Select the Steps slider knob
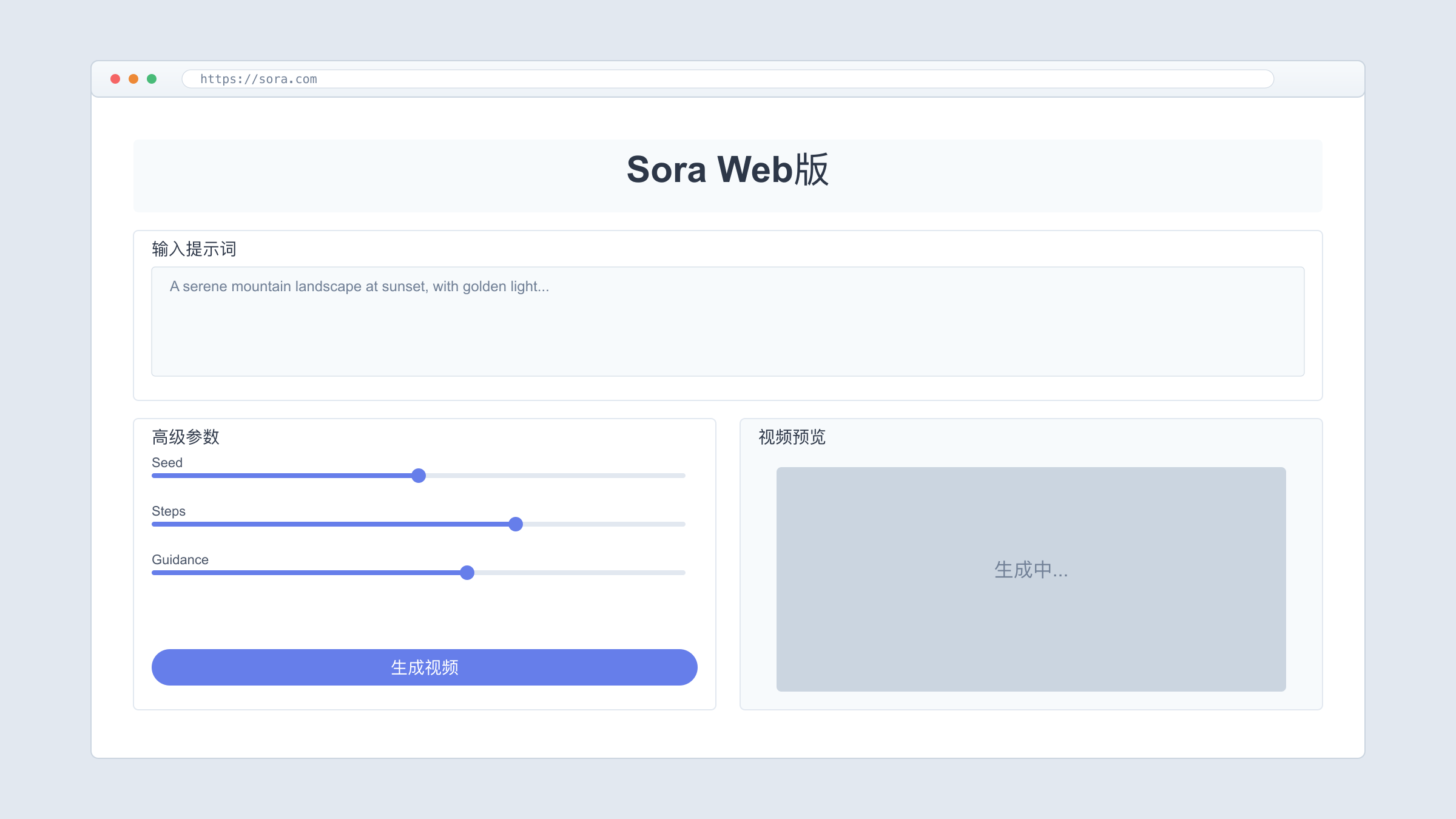This screenshot has height=819, width=1456. [516, 524]
